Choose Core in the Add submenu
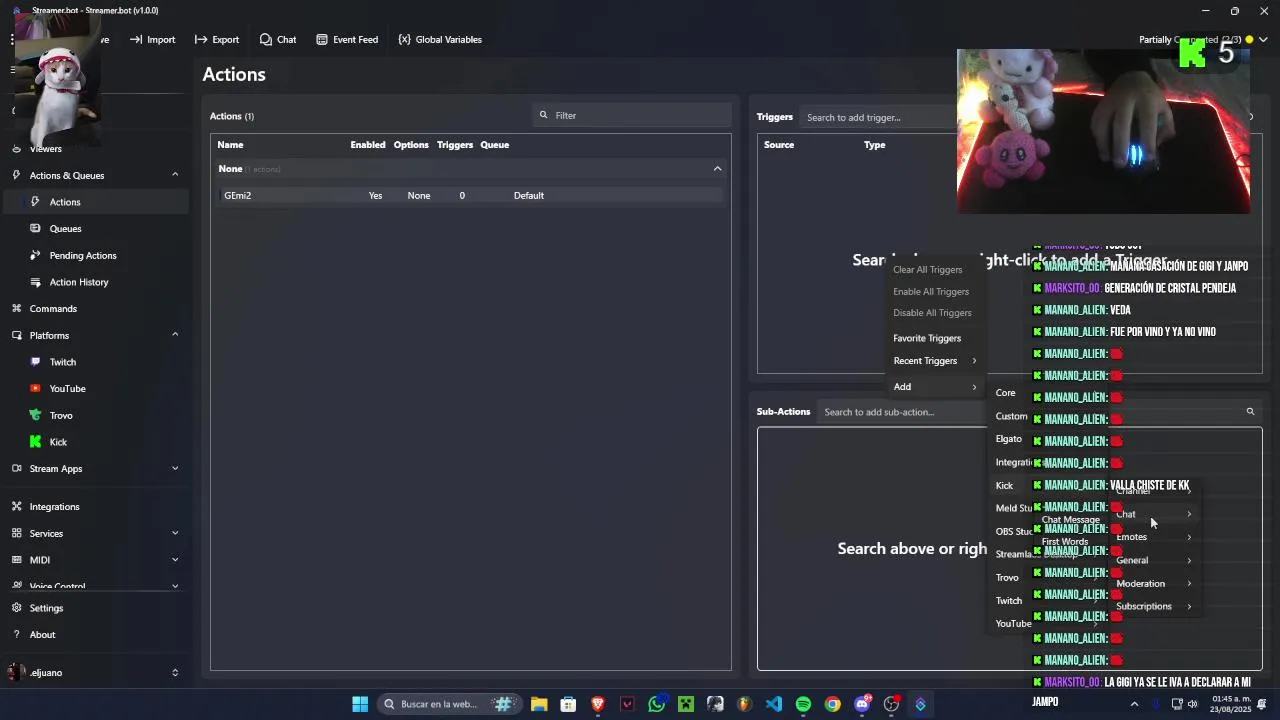This screenshot has height=720, width=1280. tap(1005, 393)
